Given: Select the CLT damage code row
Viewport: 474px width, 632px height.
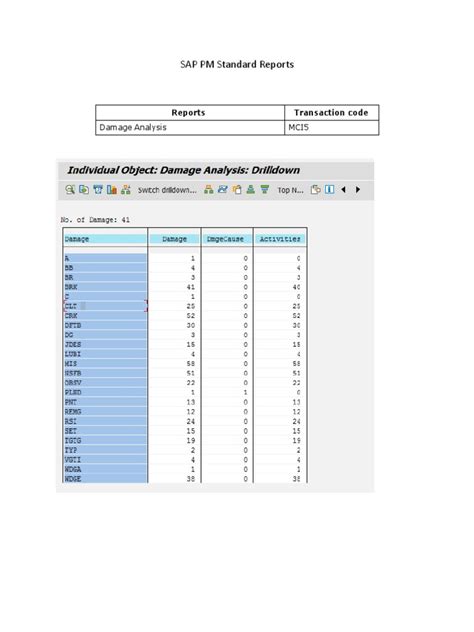Looking at the screenshot, I should (x=105, y=306).
